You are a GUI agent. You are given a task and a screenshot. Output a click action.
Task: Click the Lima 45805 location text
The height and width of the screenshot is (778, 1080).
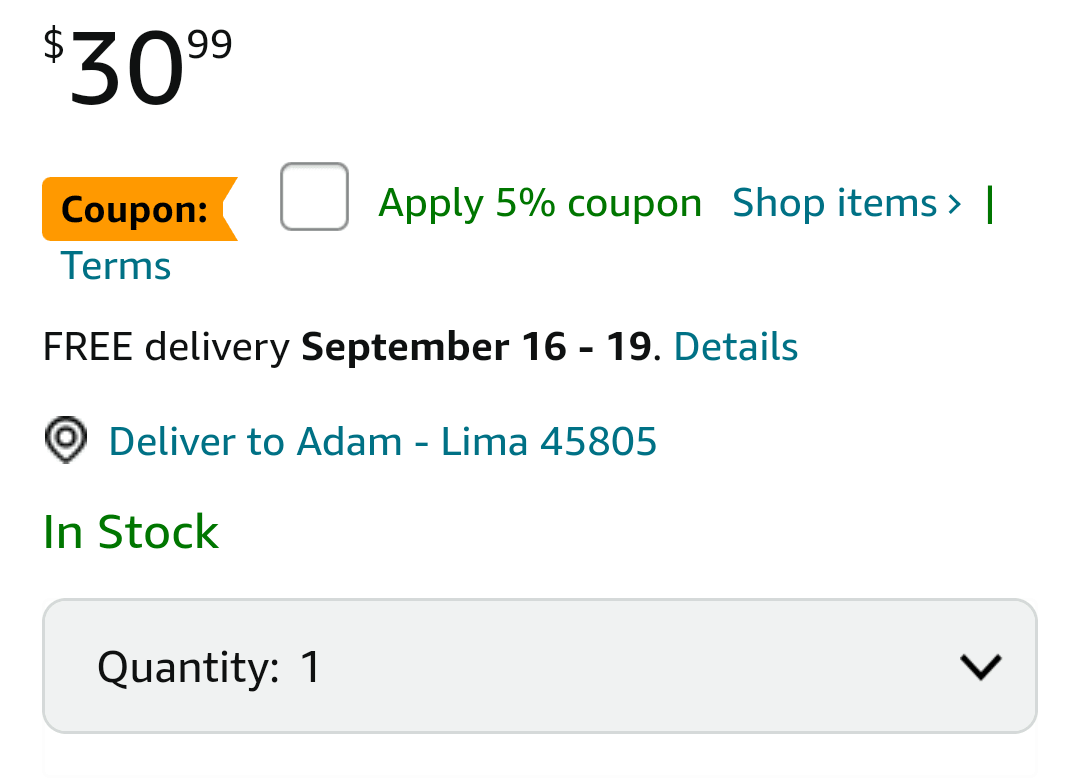[549, 441]
